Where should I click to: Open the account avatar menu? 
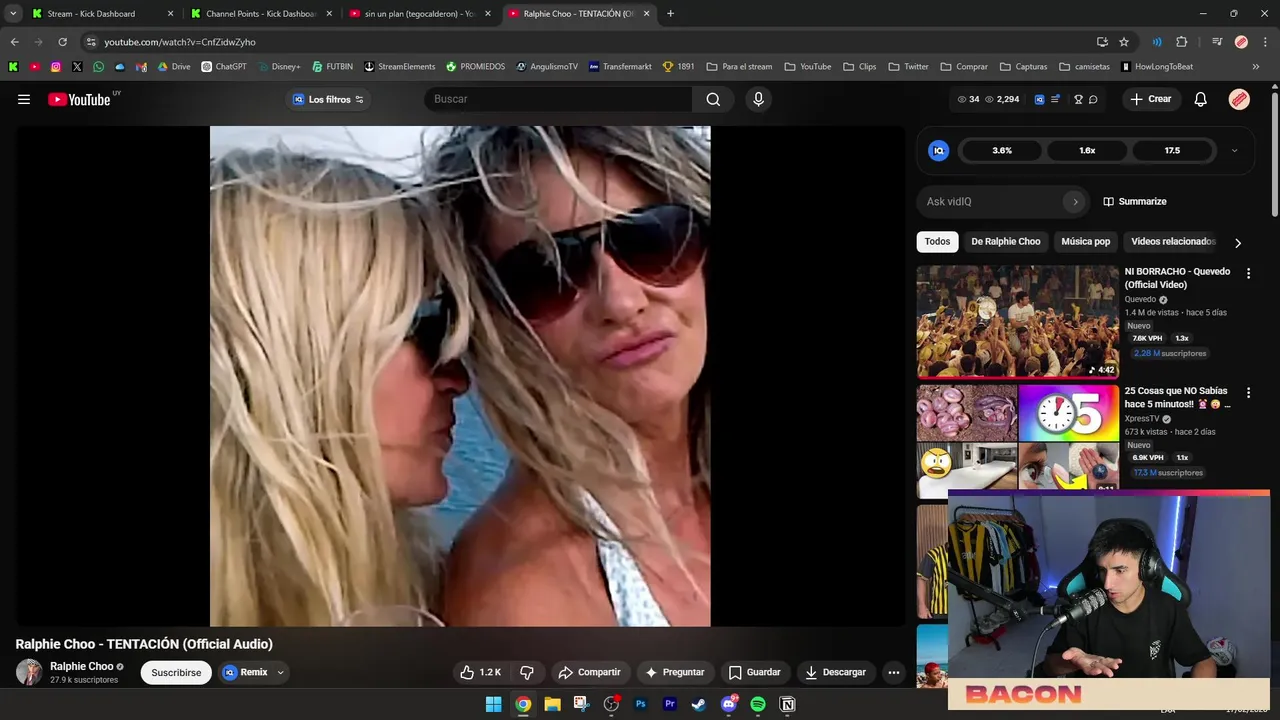click(x=1239, y=99)
